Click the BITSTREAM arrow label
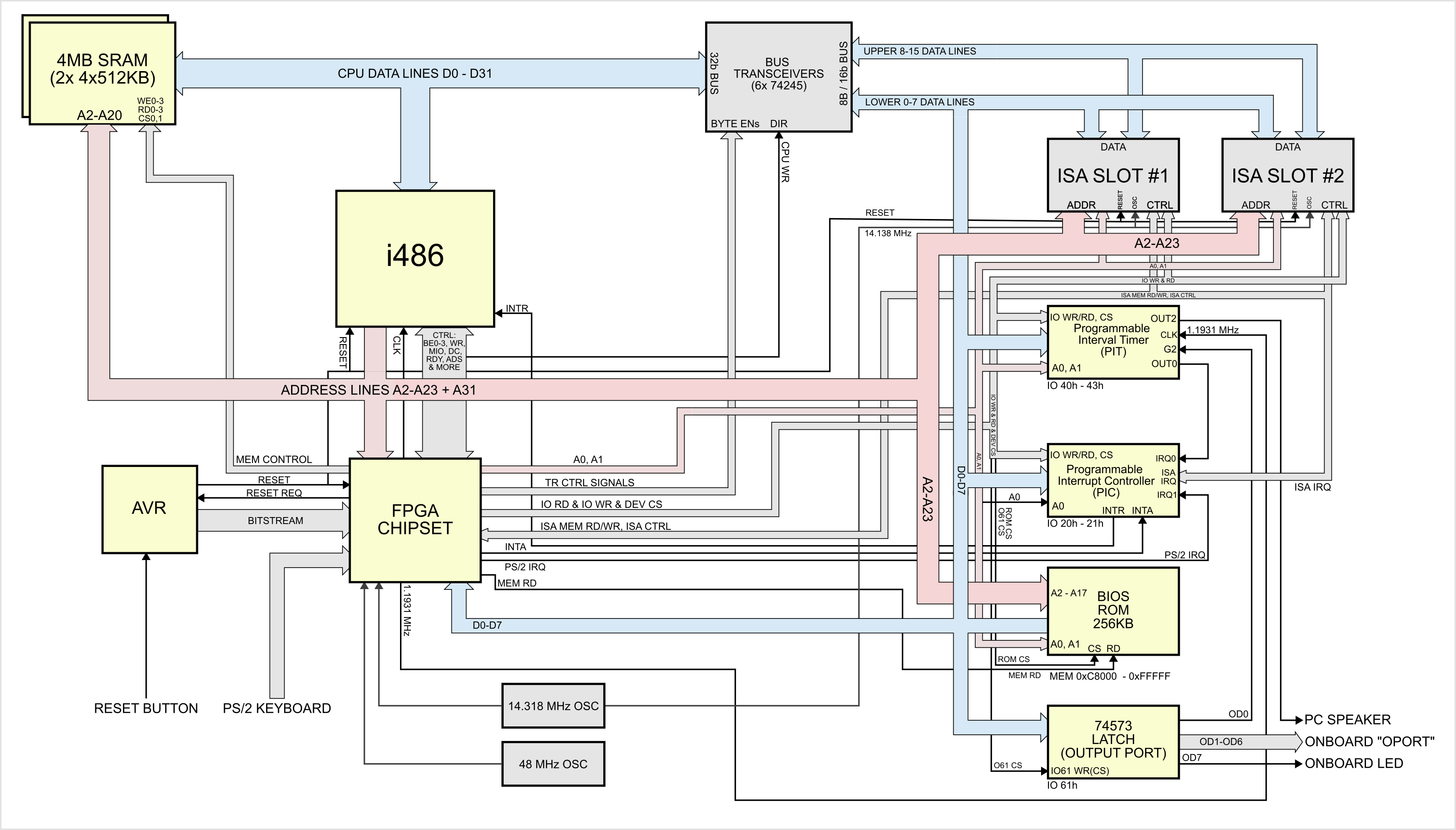This screenshot has height=830, width=1456. (275, 521)
